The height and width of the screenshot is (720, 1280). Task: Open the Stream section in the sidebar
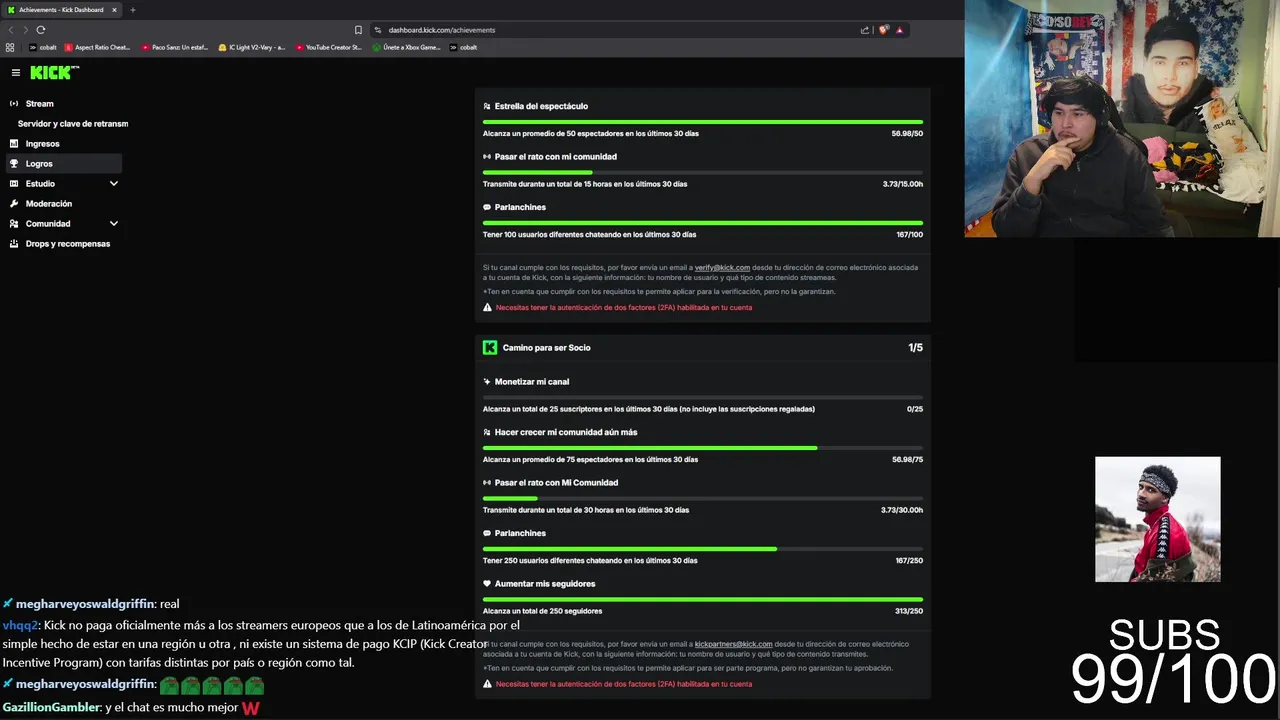40,104
